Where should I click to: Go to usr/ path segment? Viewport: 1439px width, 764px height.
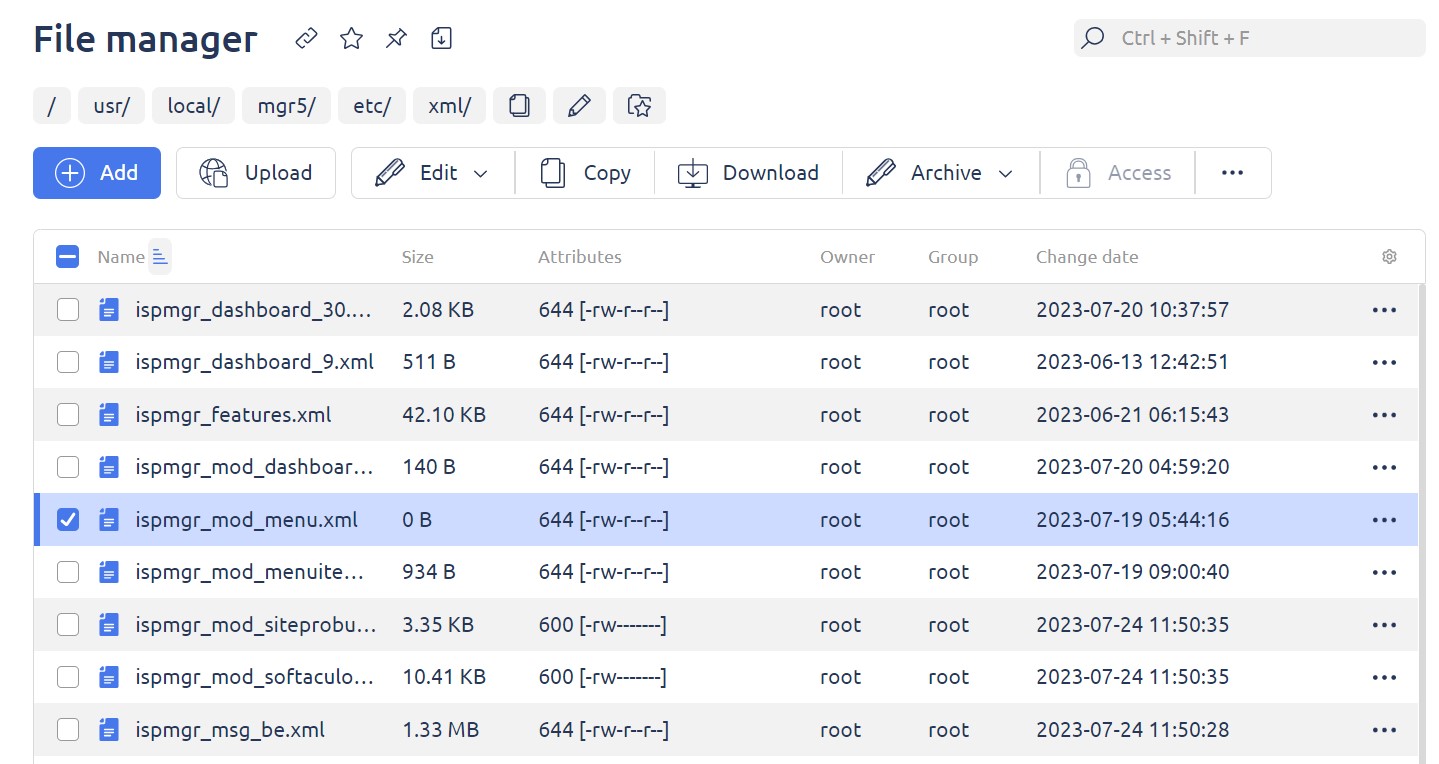click(111, 105)
